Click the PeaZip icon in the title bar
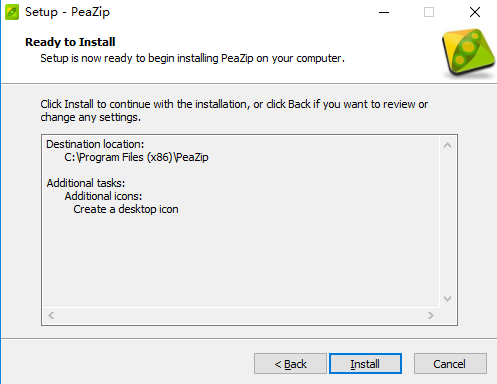Screen dimensions: 497x384 pyautogui.click(x=12, y=12)
